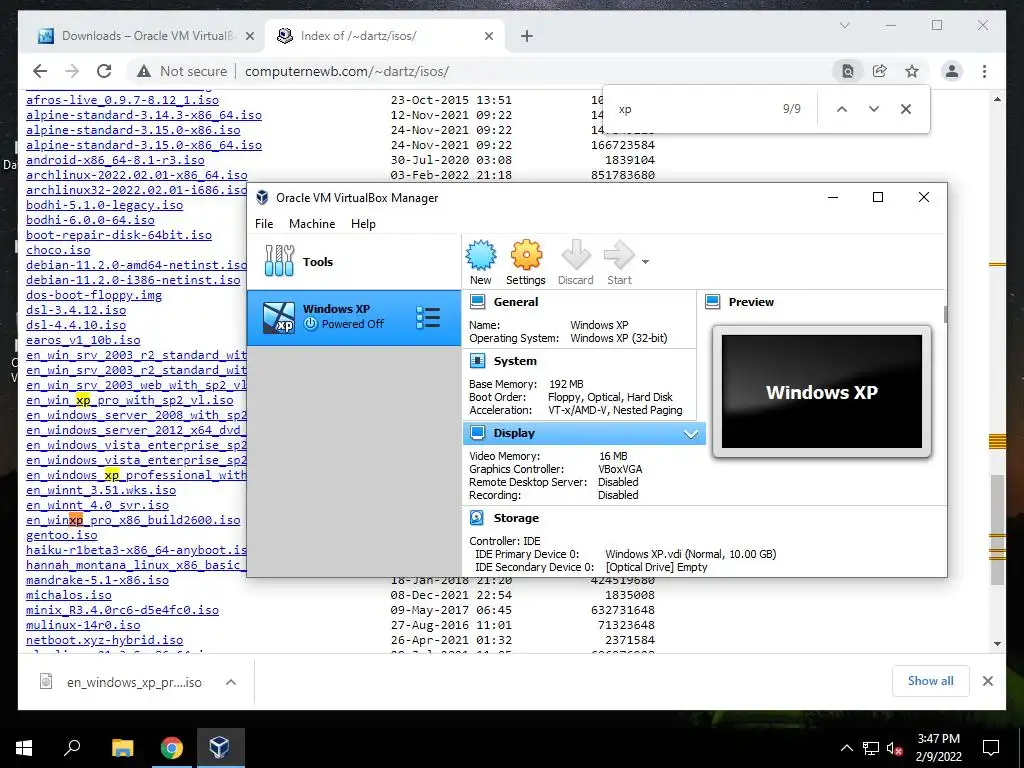Click the General section icon

click(x=477, y=302)
